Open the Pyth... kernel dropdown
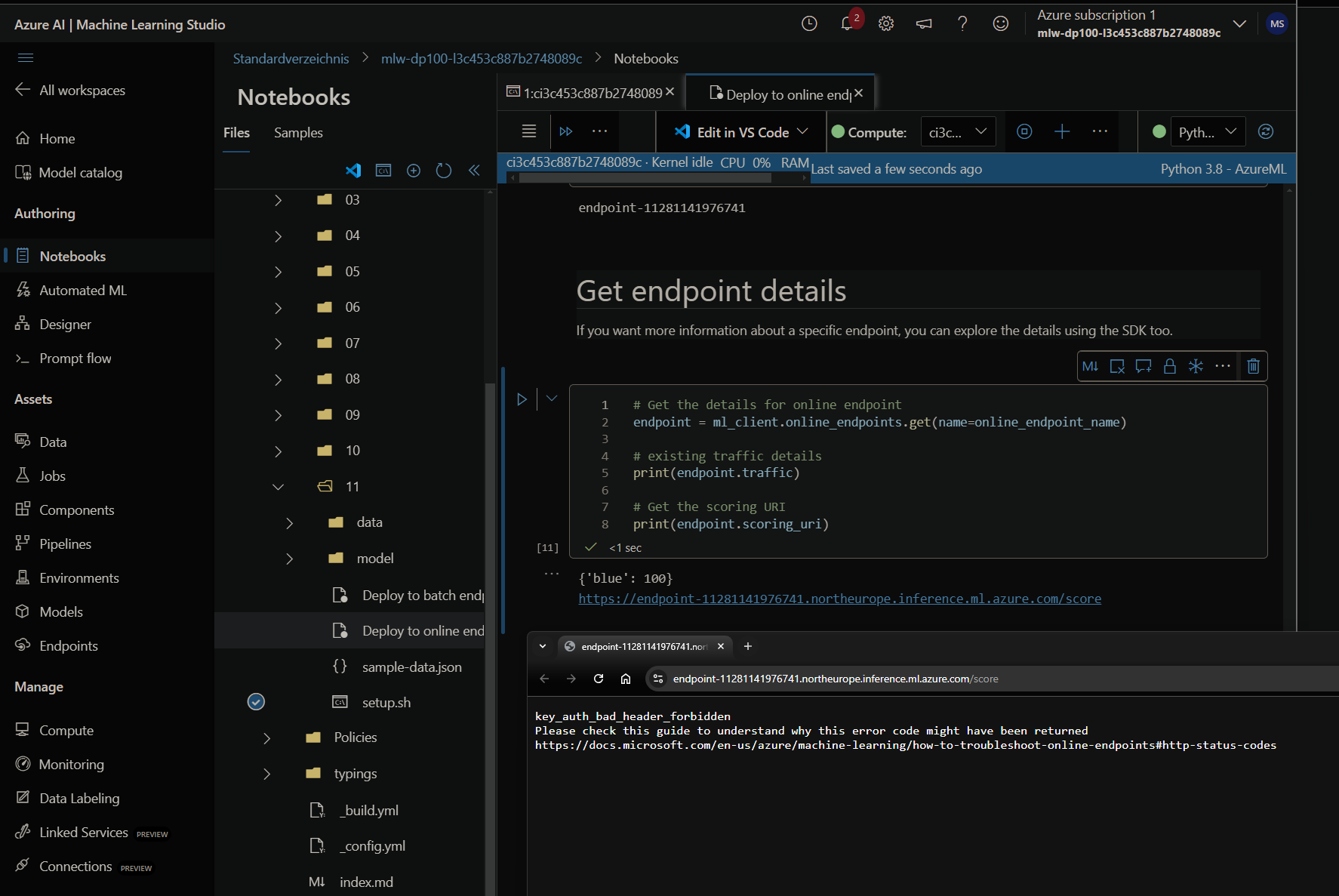Screen dimensions: 1339x896 coord(1208,131)
